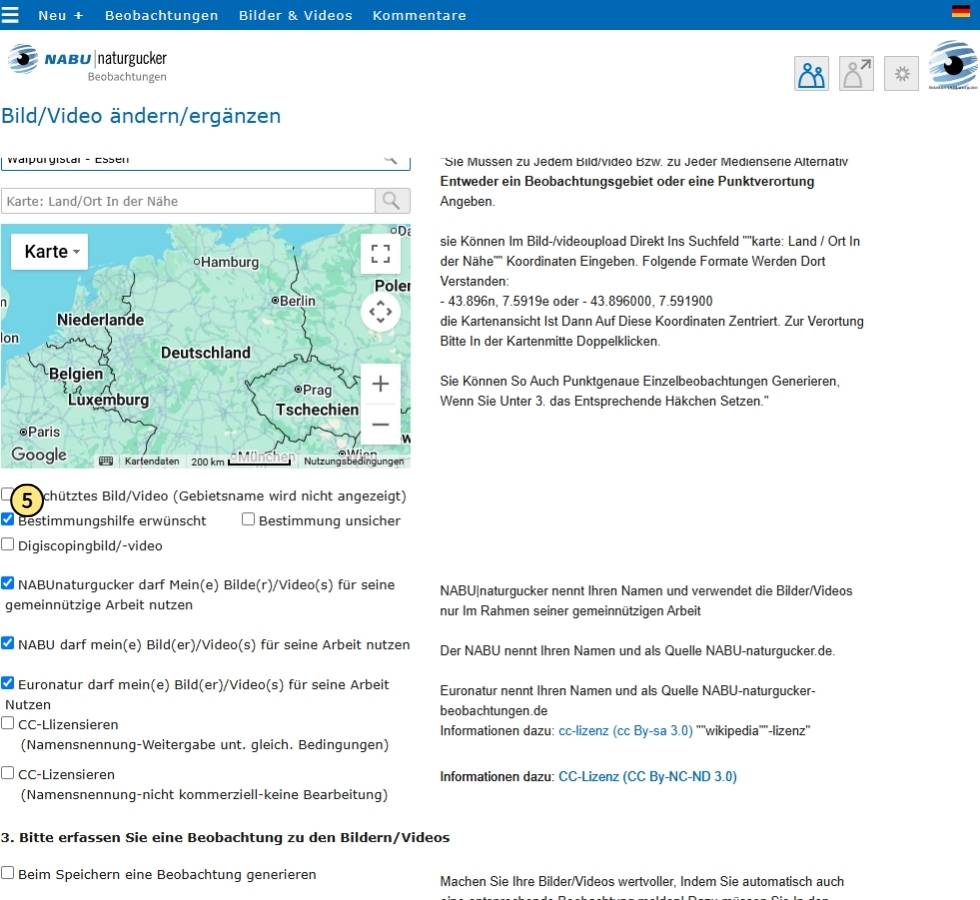Open the cc-lizenz (cc By-sa 3.0) link
Image resolution: width=980 pixels, height=900 pixels.
(626, 731)
